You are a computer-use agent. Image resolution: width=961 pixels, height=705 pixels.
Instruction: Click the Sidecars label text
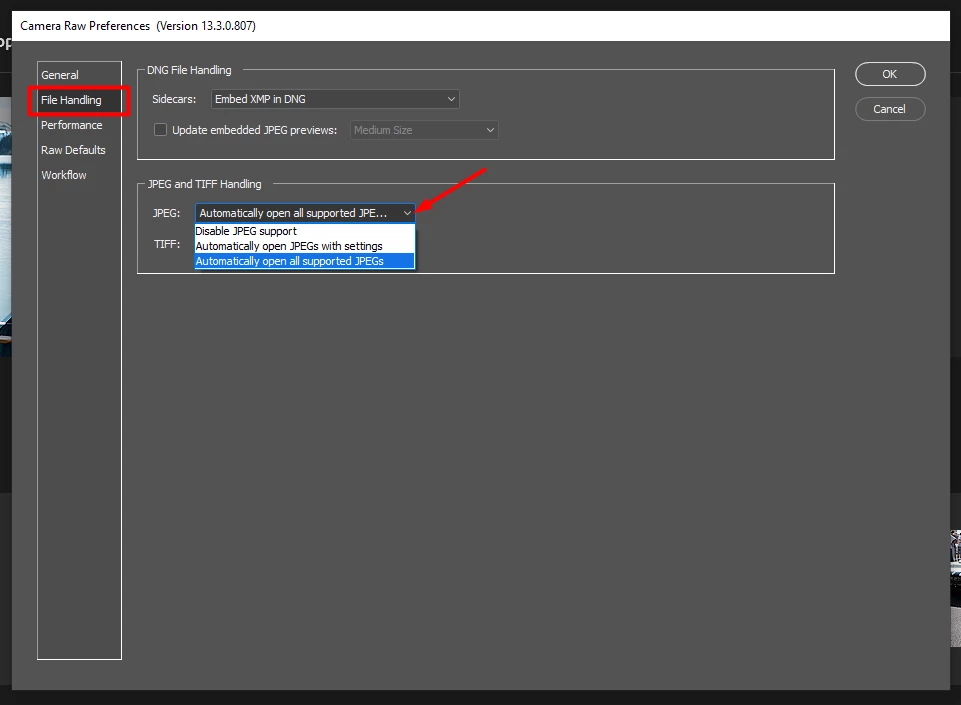pos(174,99)
